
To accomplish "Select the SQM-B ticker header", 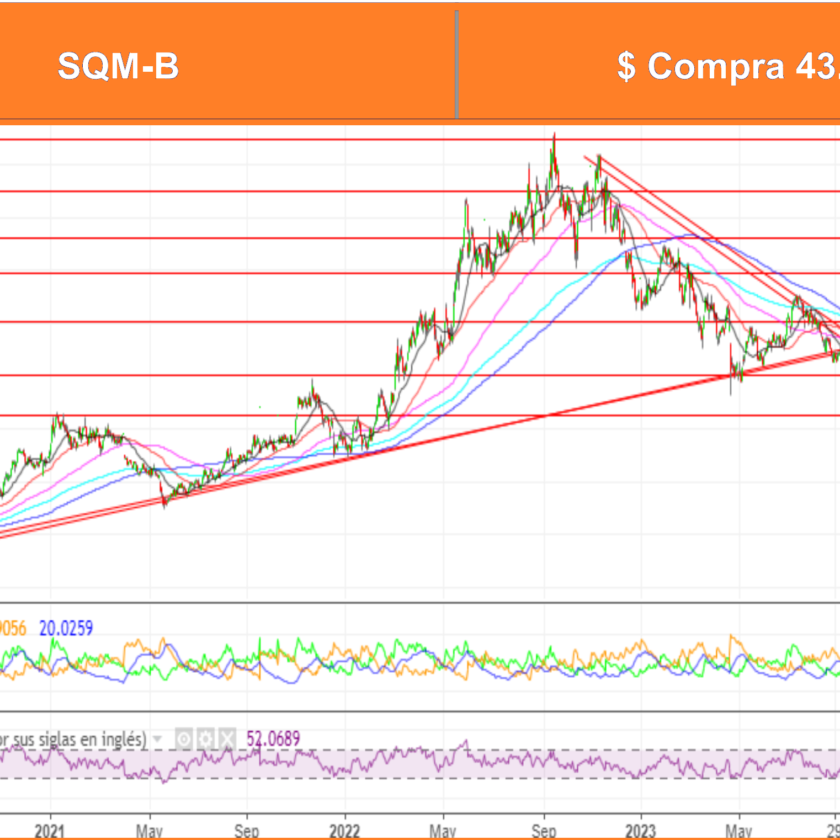I will click(x=118, y=67).
